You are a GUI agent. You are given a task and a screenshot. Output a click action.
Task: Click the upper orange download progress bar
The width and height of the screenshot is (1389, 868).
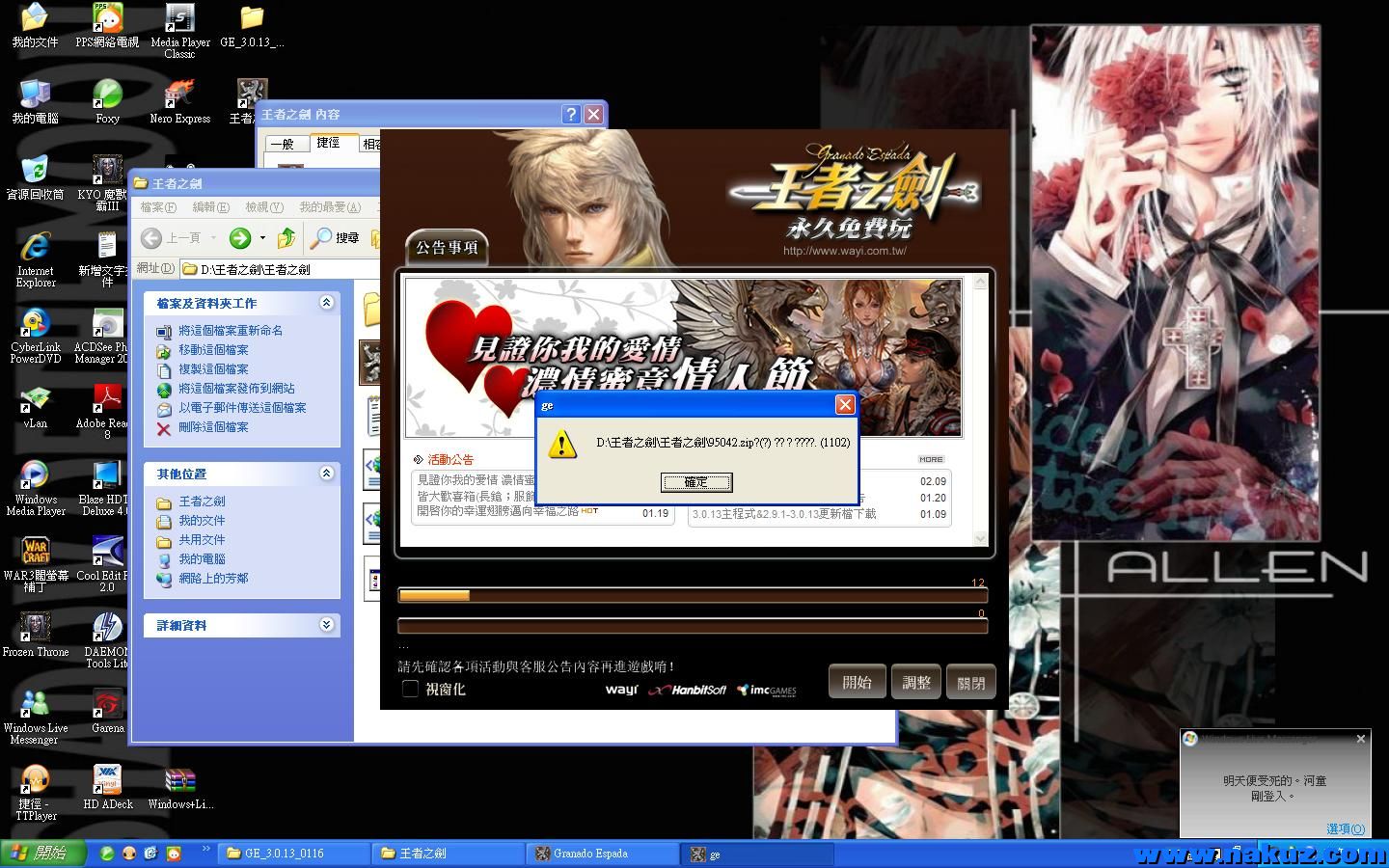pyautogui.click(x=693, y=595)
